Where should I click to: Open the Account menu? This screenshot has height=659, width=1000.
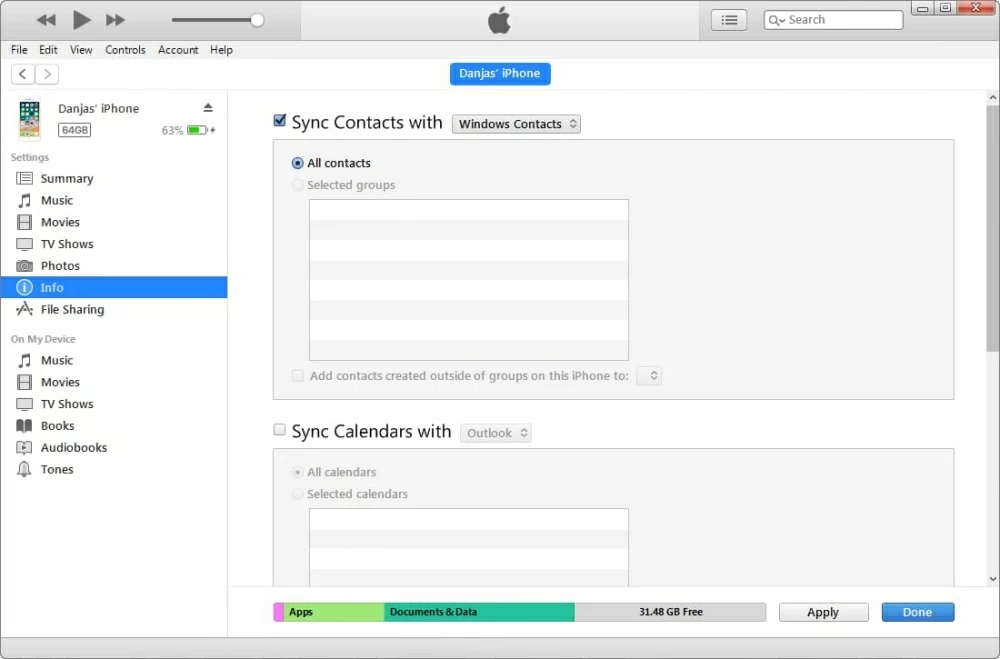point(178,50)
